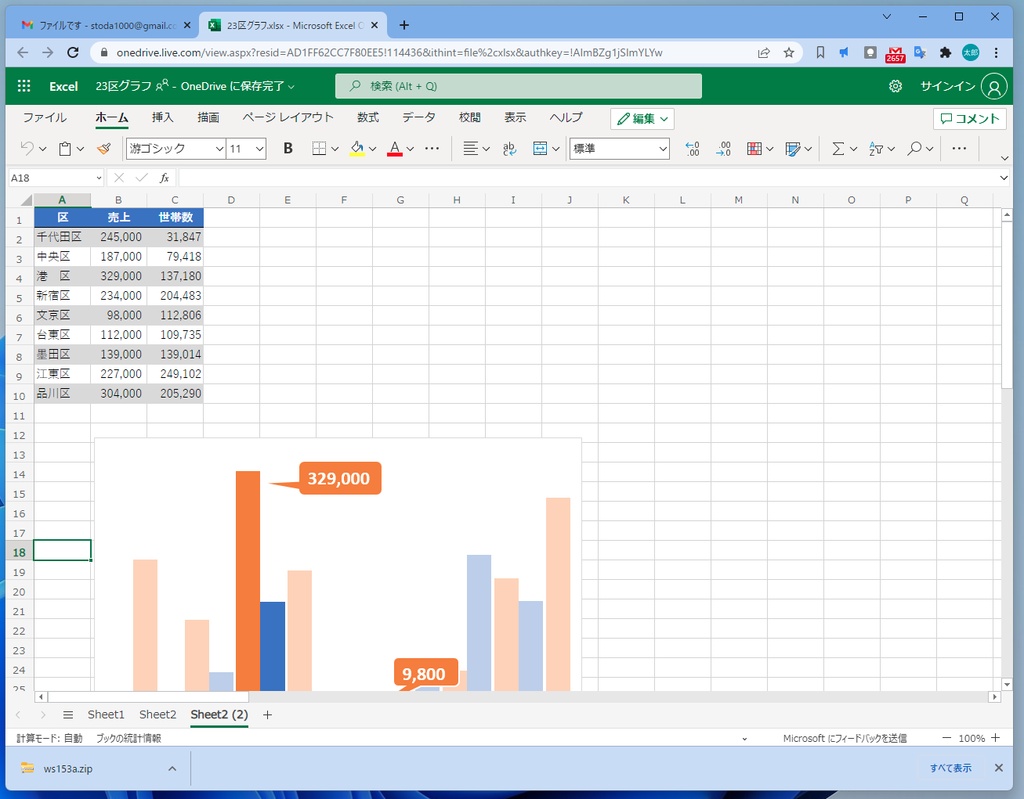The image size is (1024, 799).
Task: Expand the borders dropdown arrow
Action: coord(334,149)
